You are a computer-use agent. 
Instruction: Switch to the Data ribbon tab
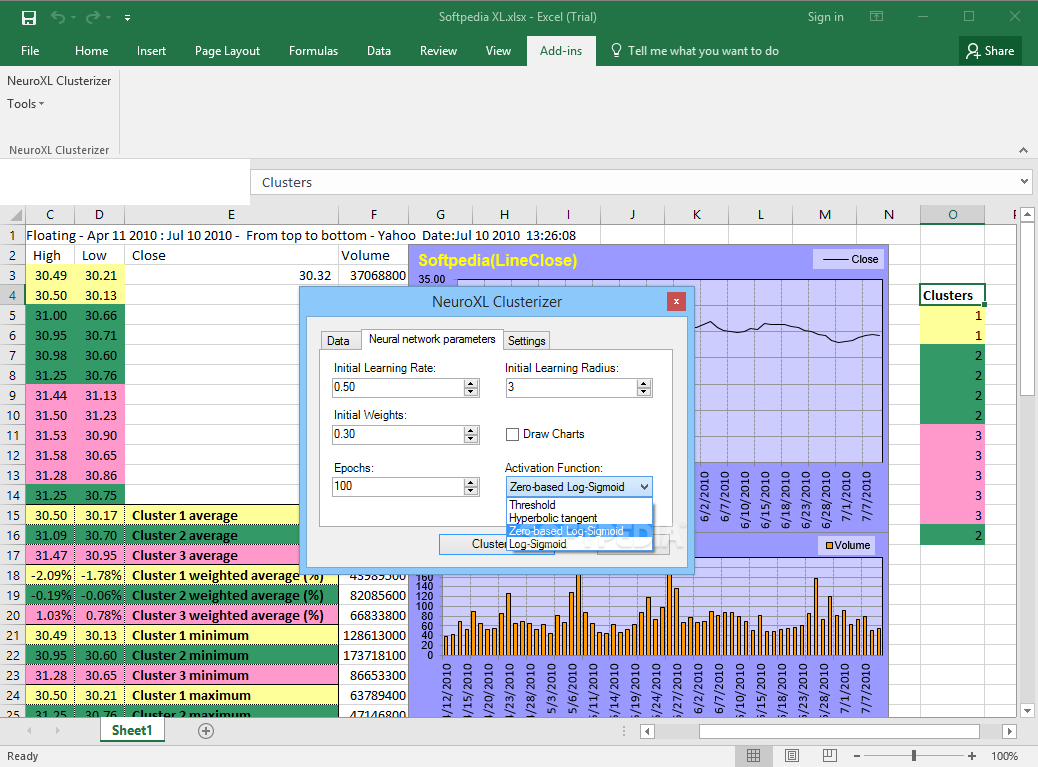[x=379, y=51]
